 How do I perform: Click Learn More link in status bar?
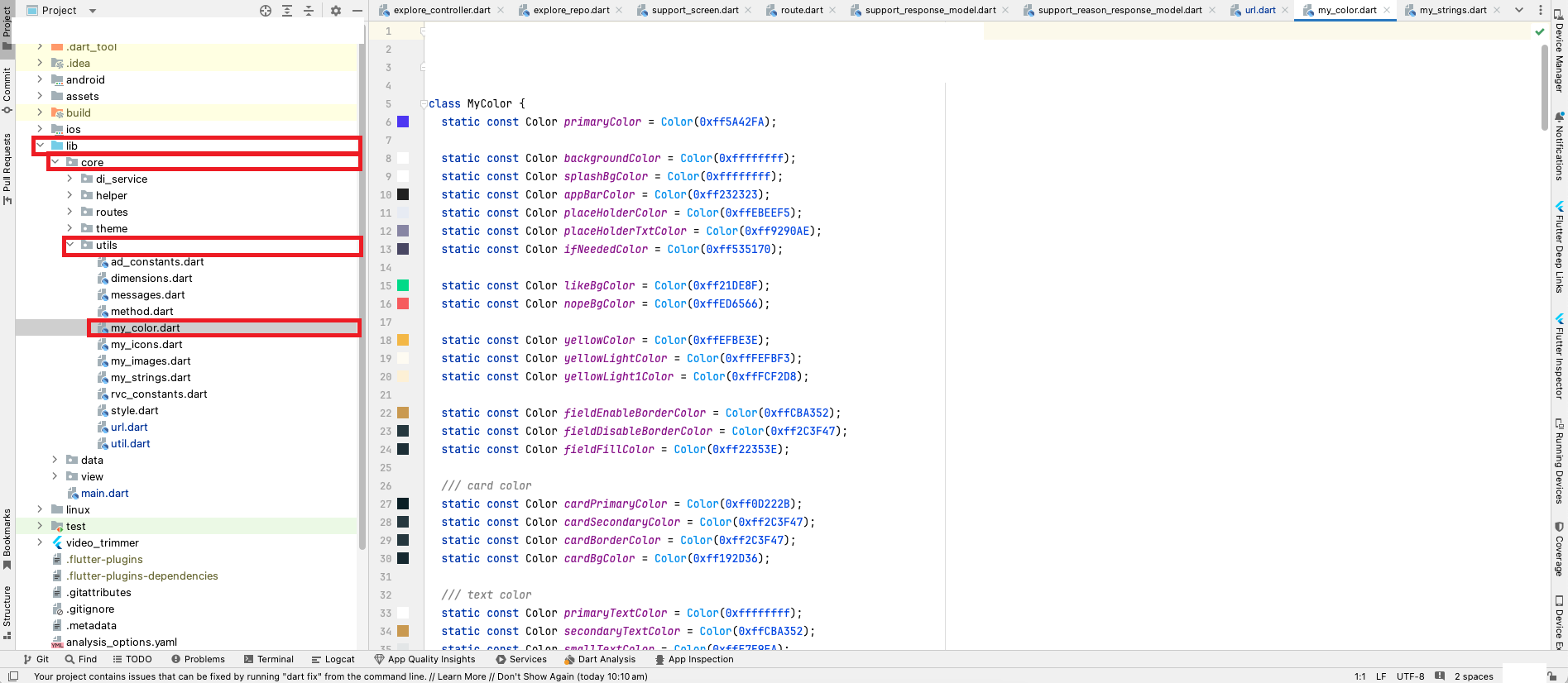click(x=461, y=676)
